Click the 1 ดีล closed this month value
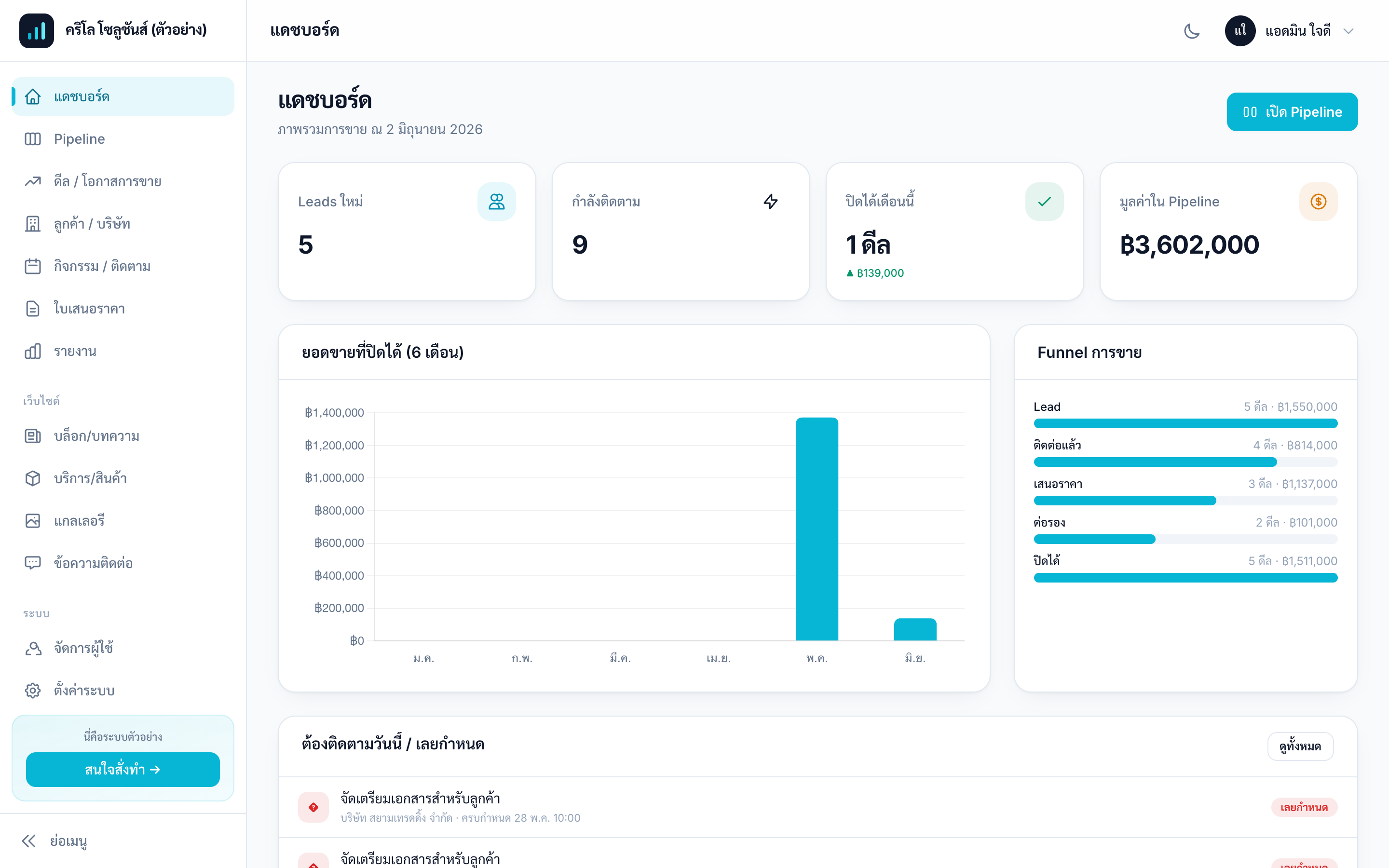The width and height of the screenshot is (1389, 868). [x=868, y=244]
